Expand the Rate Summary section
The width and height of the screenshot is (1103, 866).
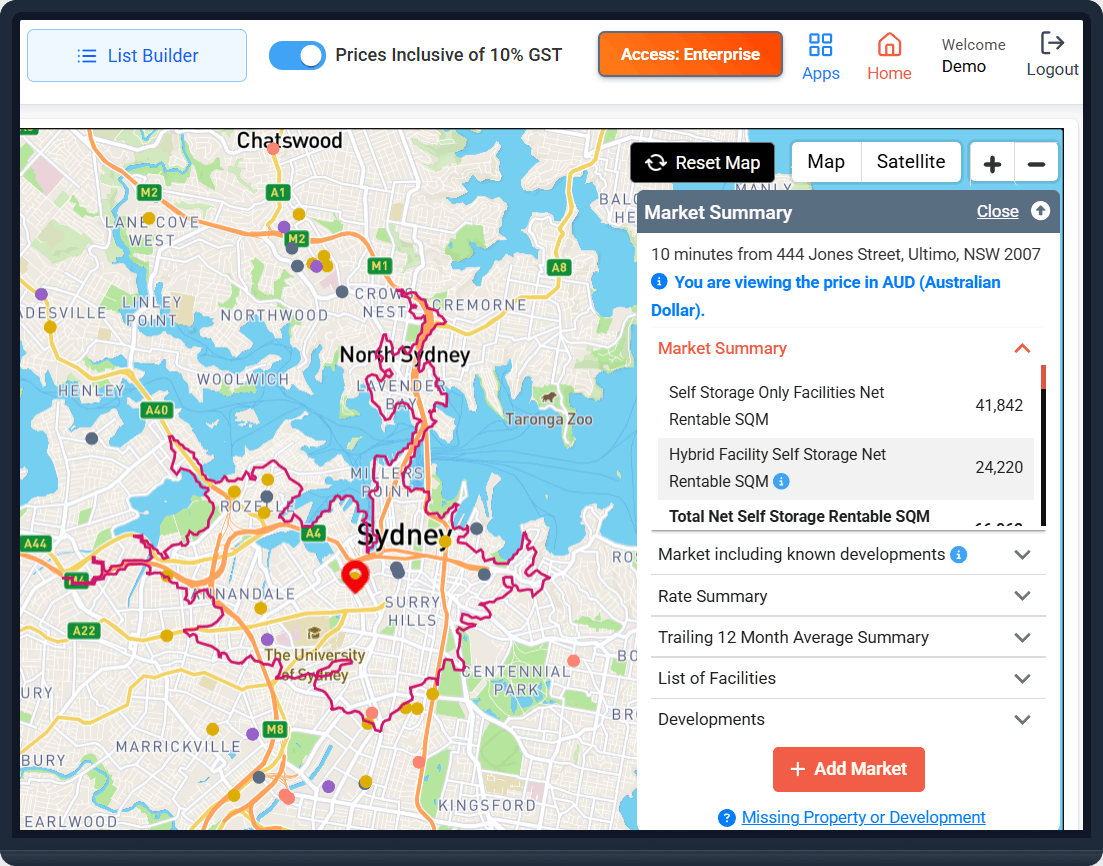848,596
